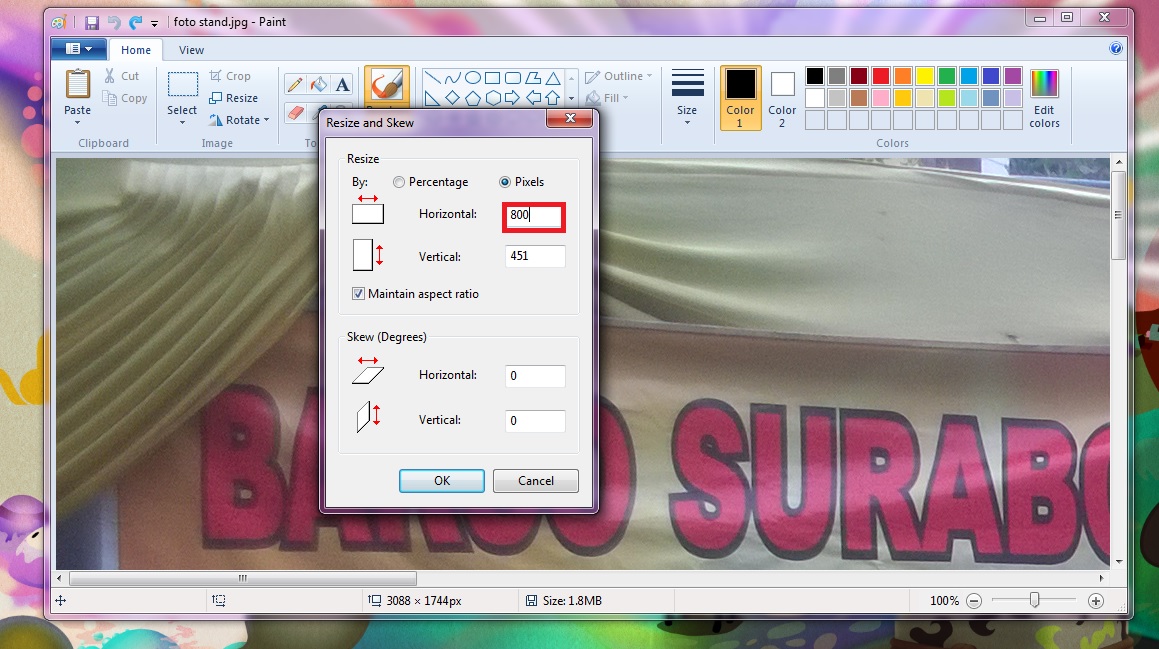Pick the Pentagon shape
Viewport: 1159px width, 649px height.
[473, 98]
